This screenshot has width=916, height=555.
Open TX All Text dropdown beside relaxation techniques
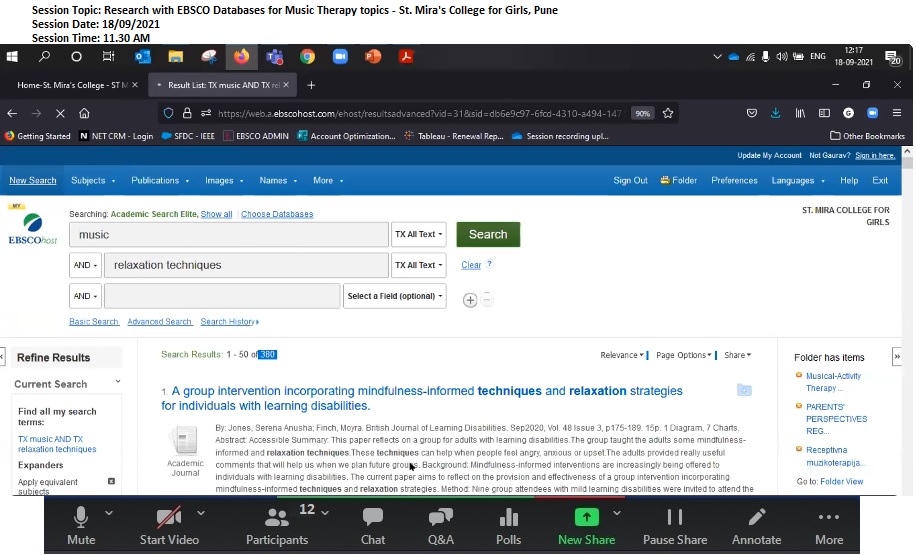pyautogui.click(x=419, y=265)
